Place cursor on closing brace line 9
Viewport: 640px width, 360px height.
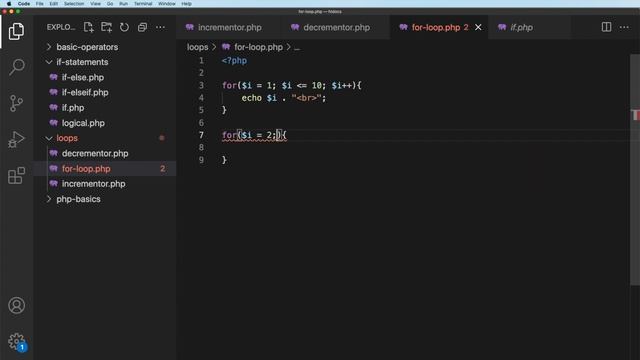[224, 160]
